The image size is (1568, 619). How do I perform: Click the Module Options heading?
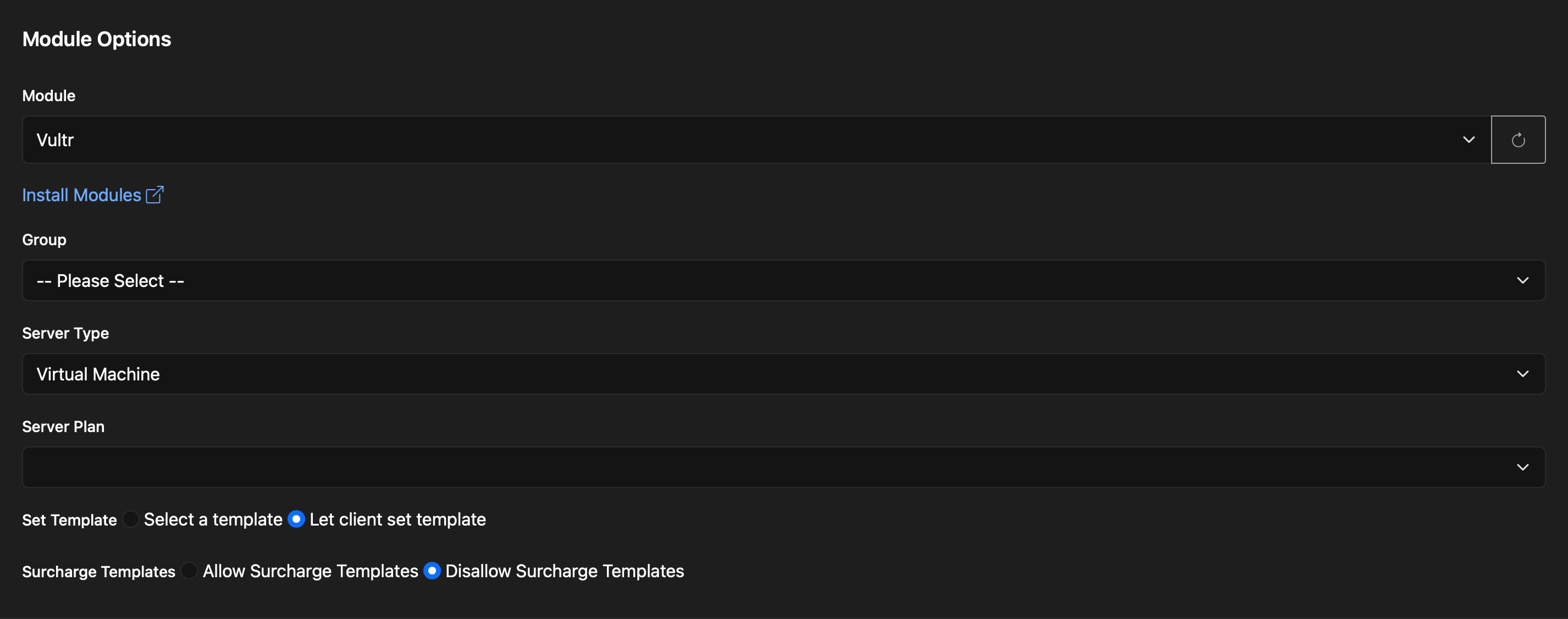click(97, 39)
